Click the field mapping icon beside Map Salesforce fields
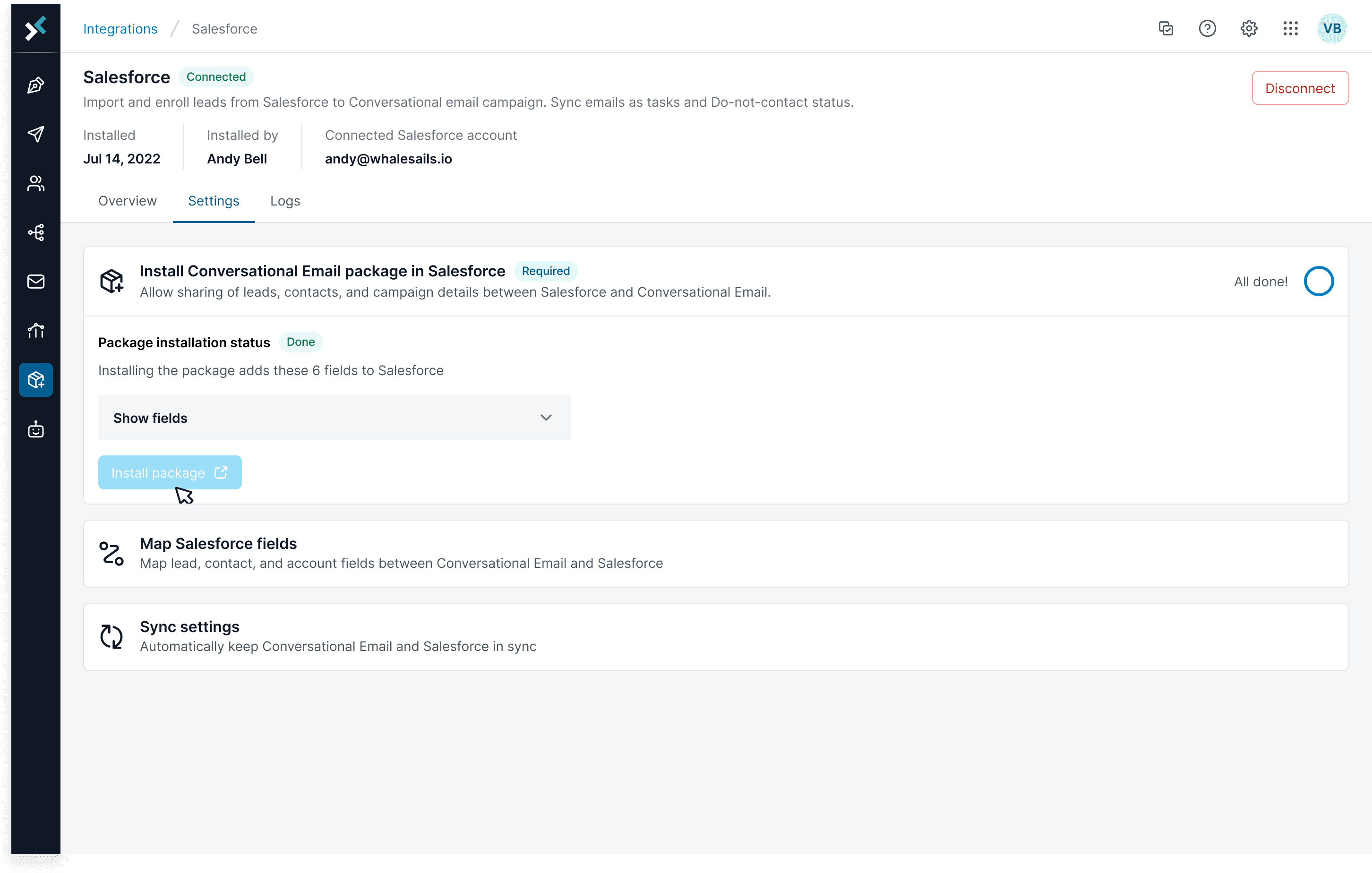1372x873 pixels. 111,553
